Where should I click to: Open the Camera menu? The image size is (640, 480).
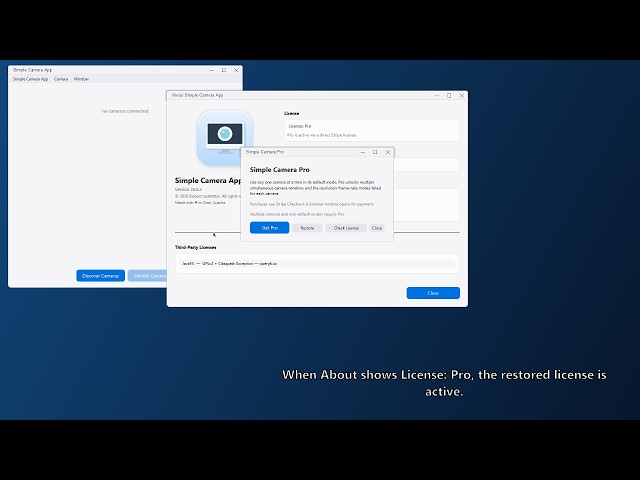[x=61, y=79]
